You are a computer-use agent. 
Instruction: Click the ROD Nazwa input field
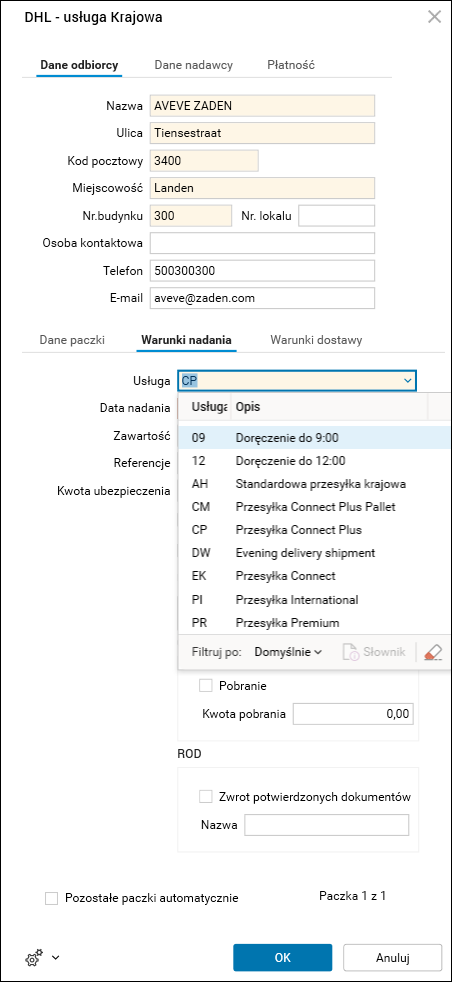tap(327, 825)
